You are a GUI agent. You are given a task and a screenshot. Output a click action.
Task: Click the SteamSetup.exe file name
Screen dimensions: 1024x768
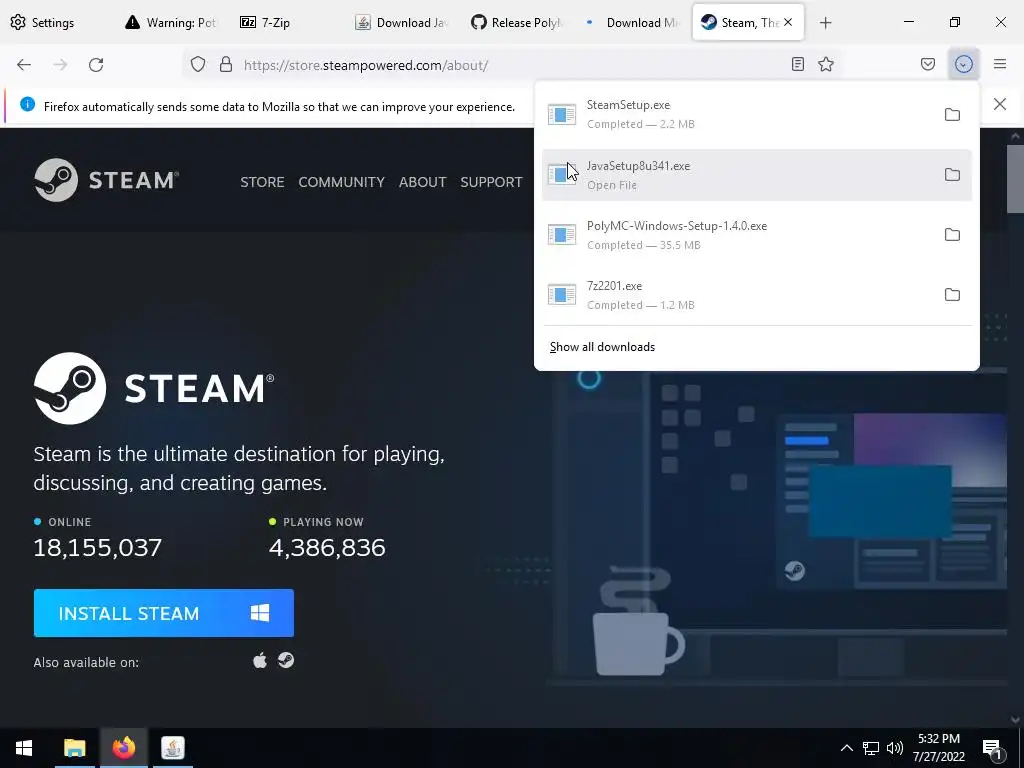point(628,105)
